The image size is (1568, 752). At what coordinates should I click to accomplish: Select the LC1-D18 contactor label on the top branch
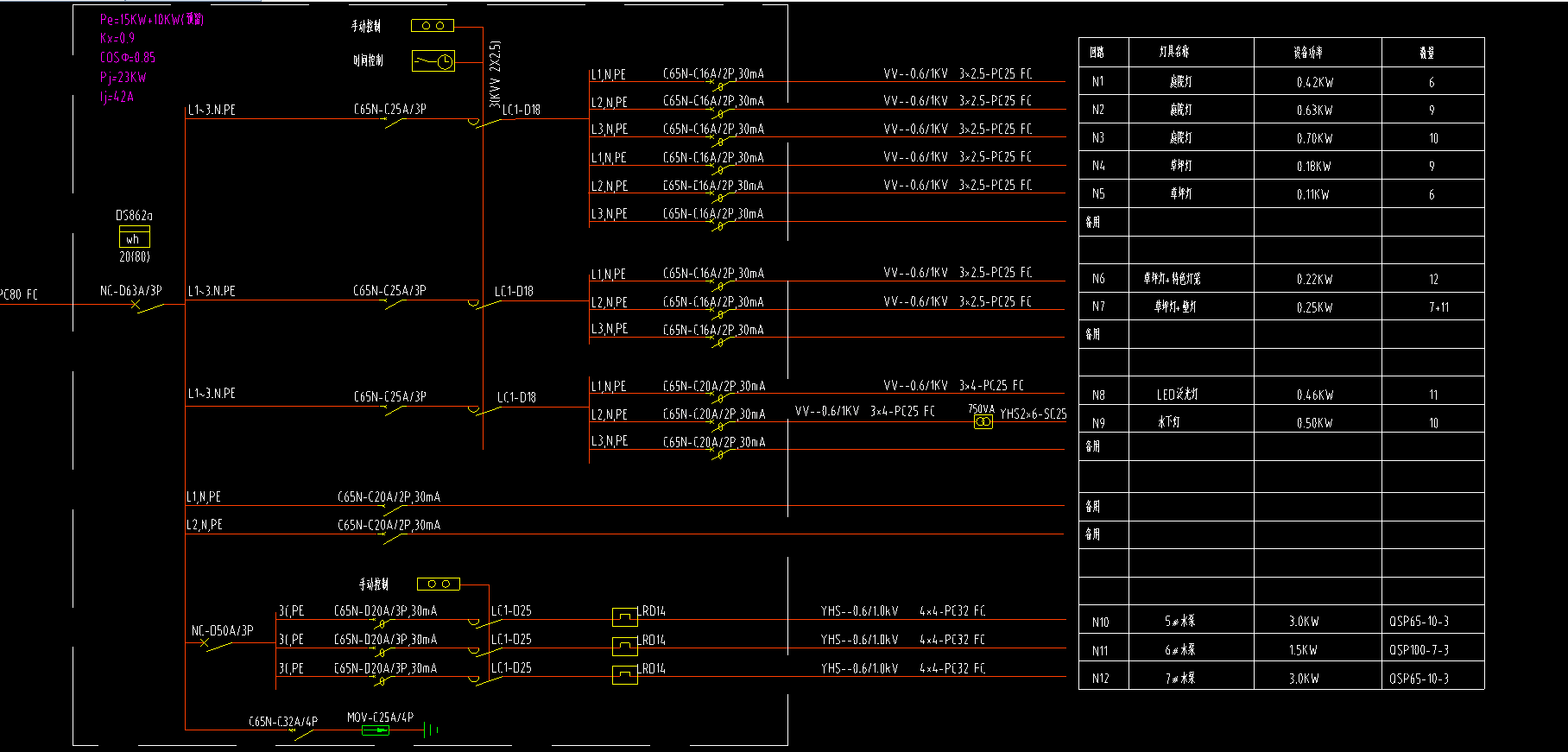tap(522, 110)
